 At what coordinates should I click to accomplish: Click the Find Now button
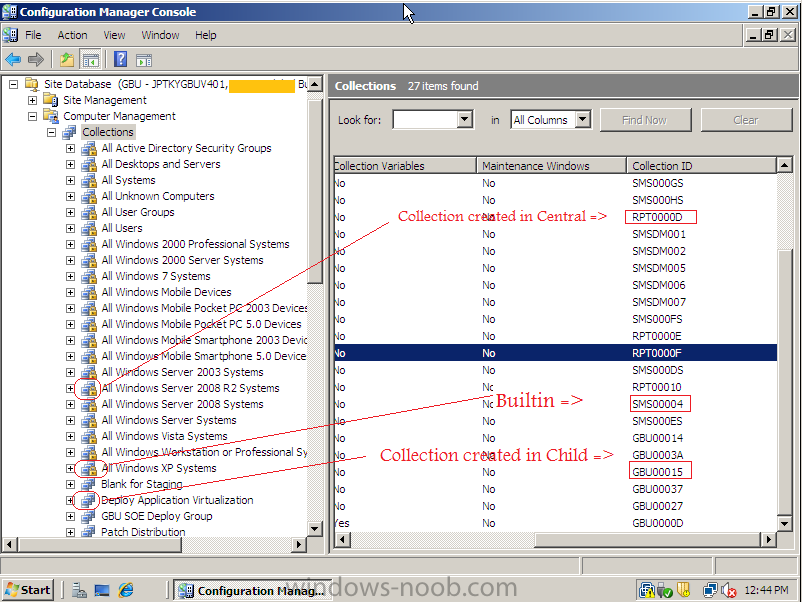645,120
